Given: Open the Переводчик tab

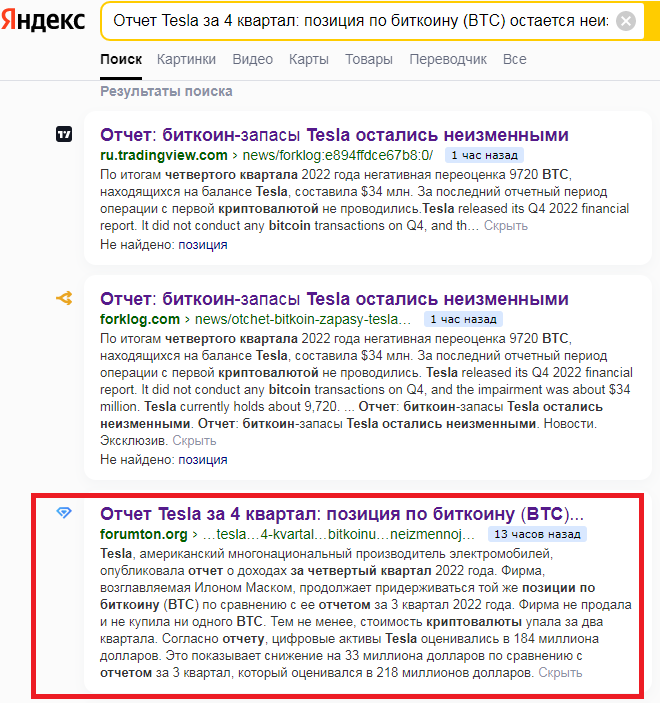Looking at the screenshot, I should coord(447,59).
